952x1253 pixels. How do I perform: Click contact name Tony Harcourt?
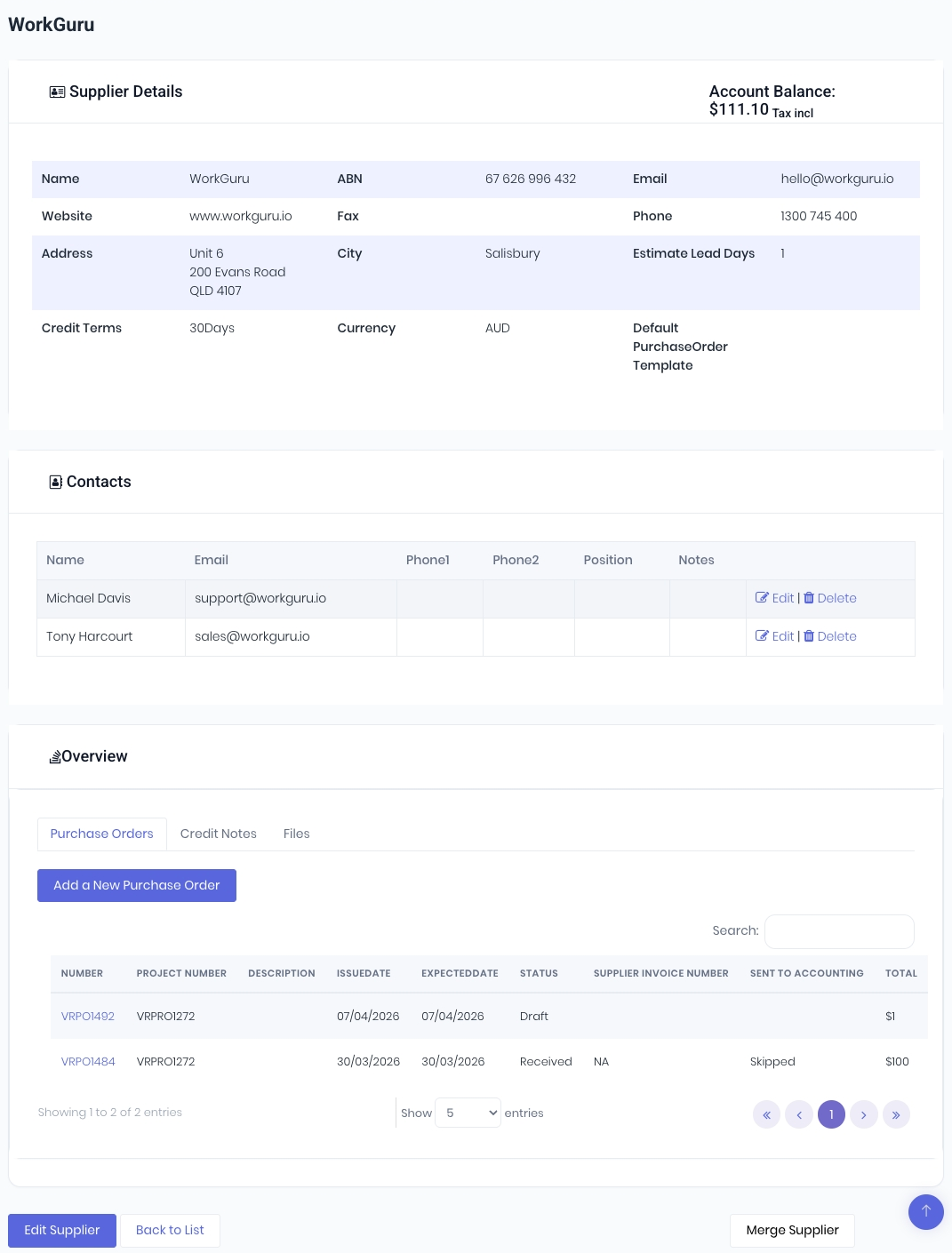(x=89, y=637)
